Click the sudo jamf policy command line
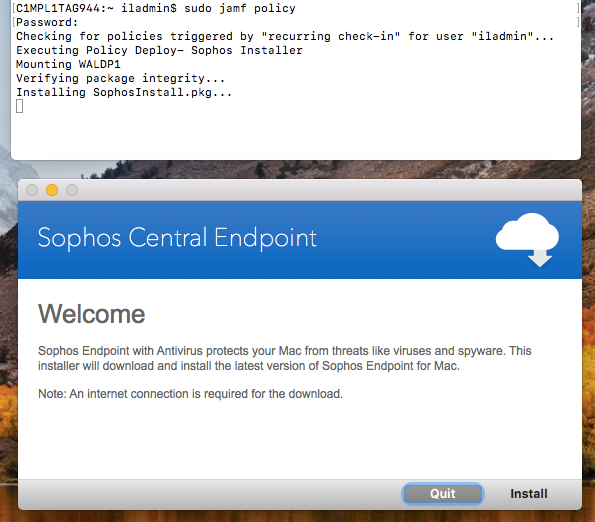 tap(156, 8)
